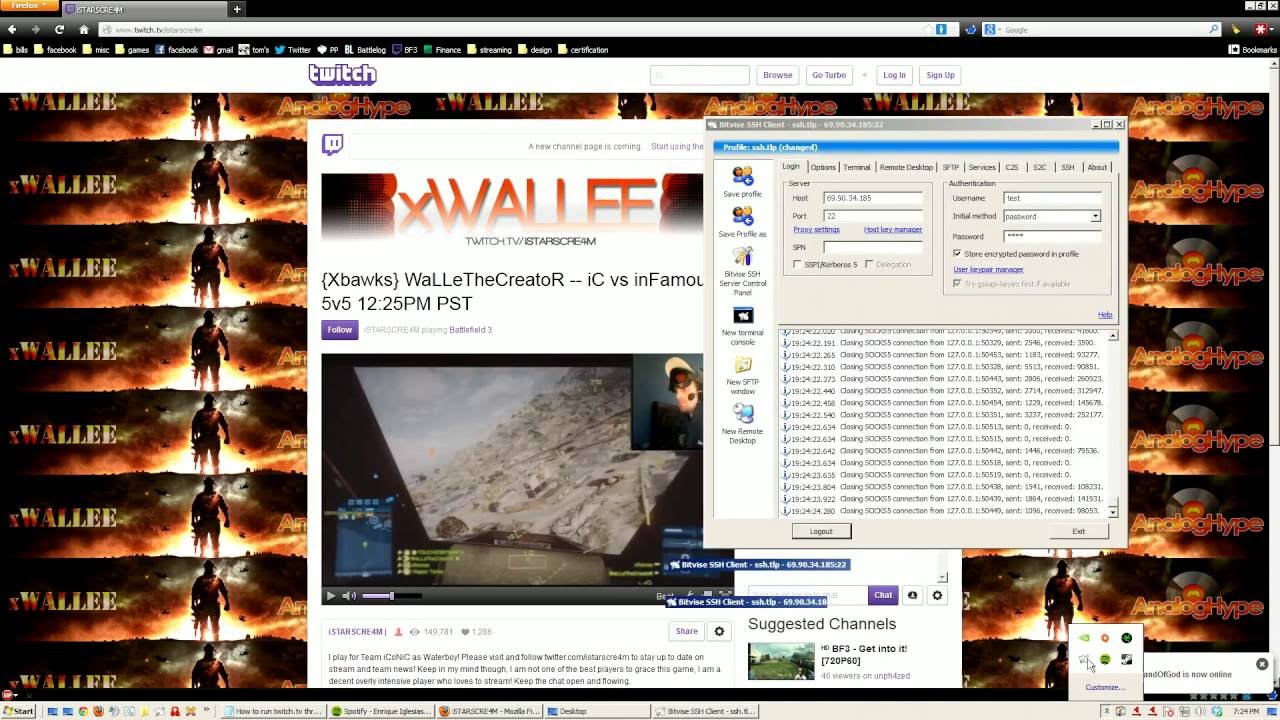Click Log In on Twitch

894,75
